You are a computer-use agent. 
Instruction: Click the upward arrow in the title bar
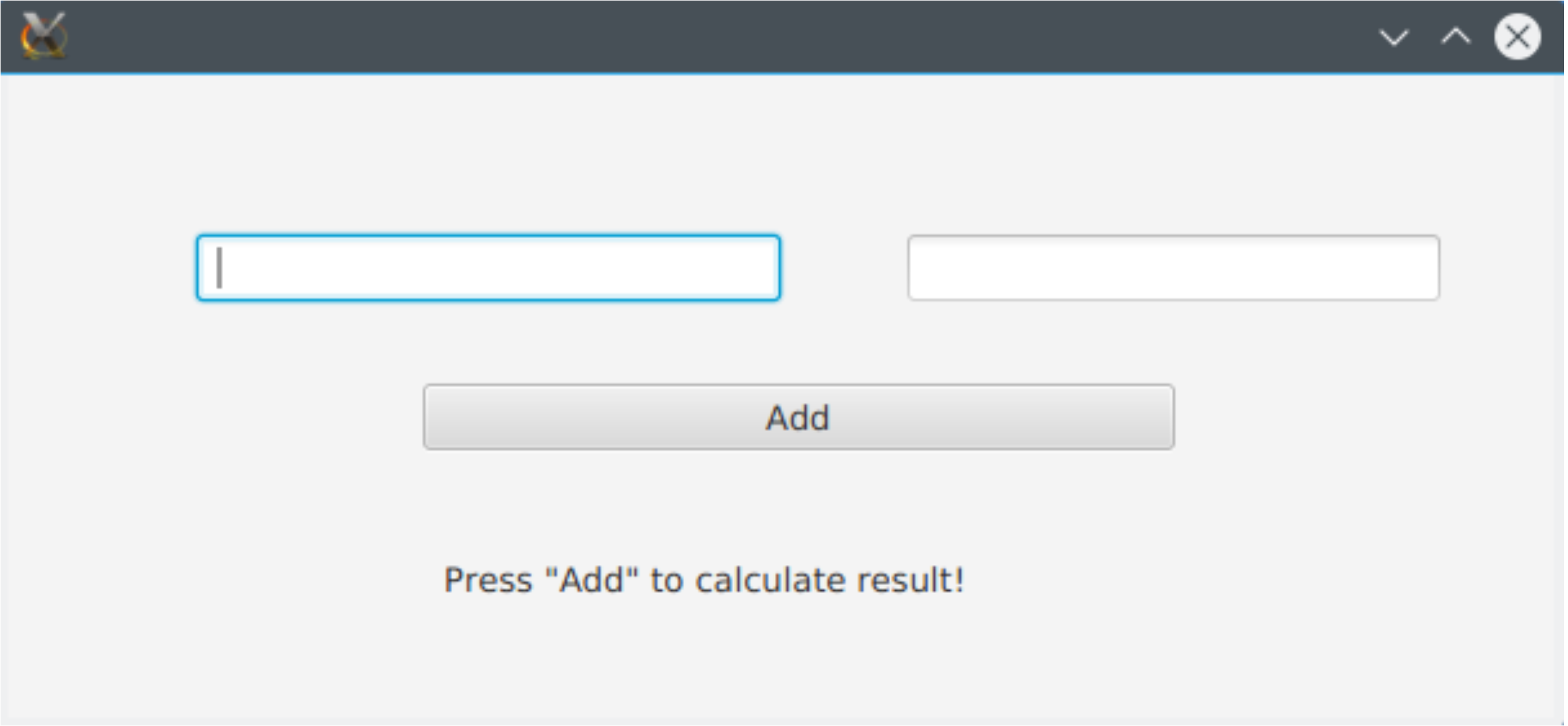1456,38
